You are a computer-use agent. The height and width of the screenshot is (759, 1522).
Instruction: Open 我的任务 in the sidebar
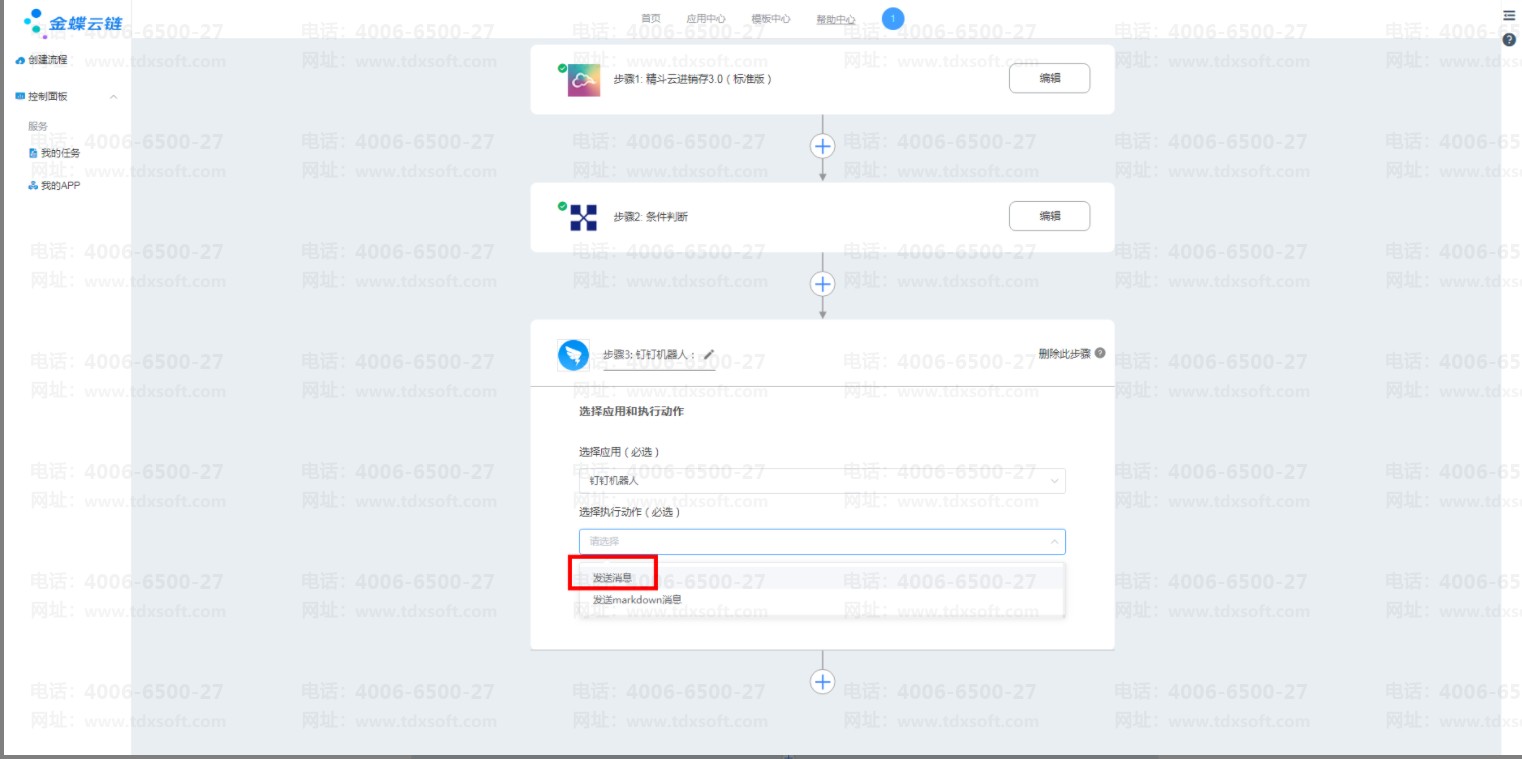(60, 153)
